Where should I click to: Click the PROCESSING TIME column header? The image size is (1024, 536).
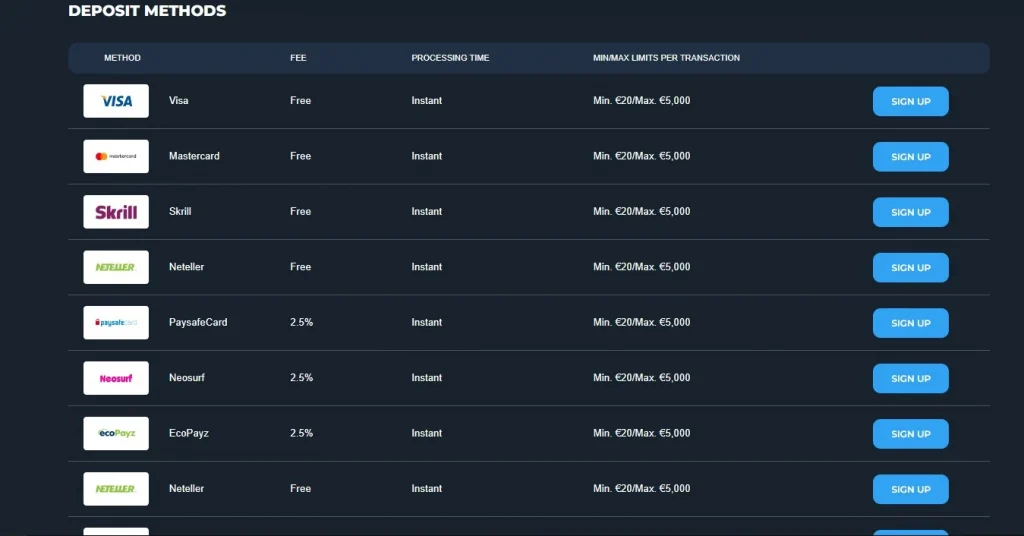(450, 57)
